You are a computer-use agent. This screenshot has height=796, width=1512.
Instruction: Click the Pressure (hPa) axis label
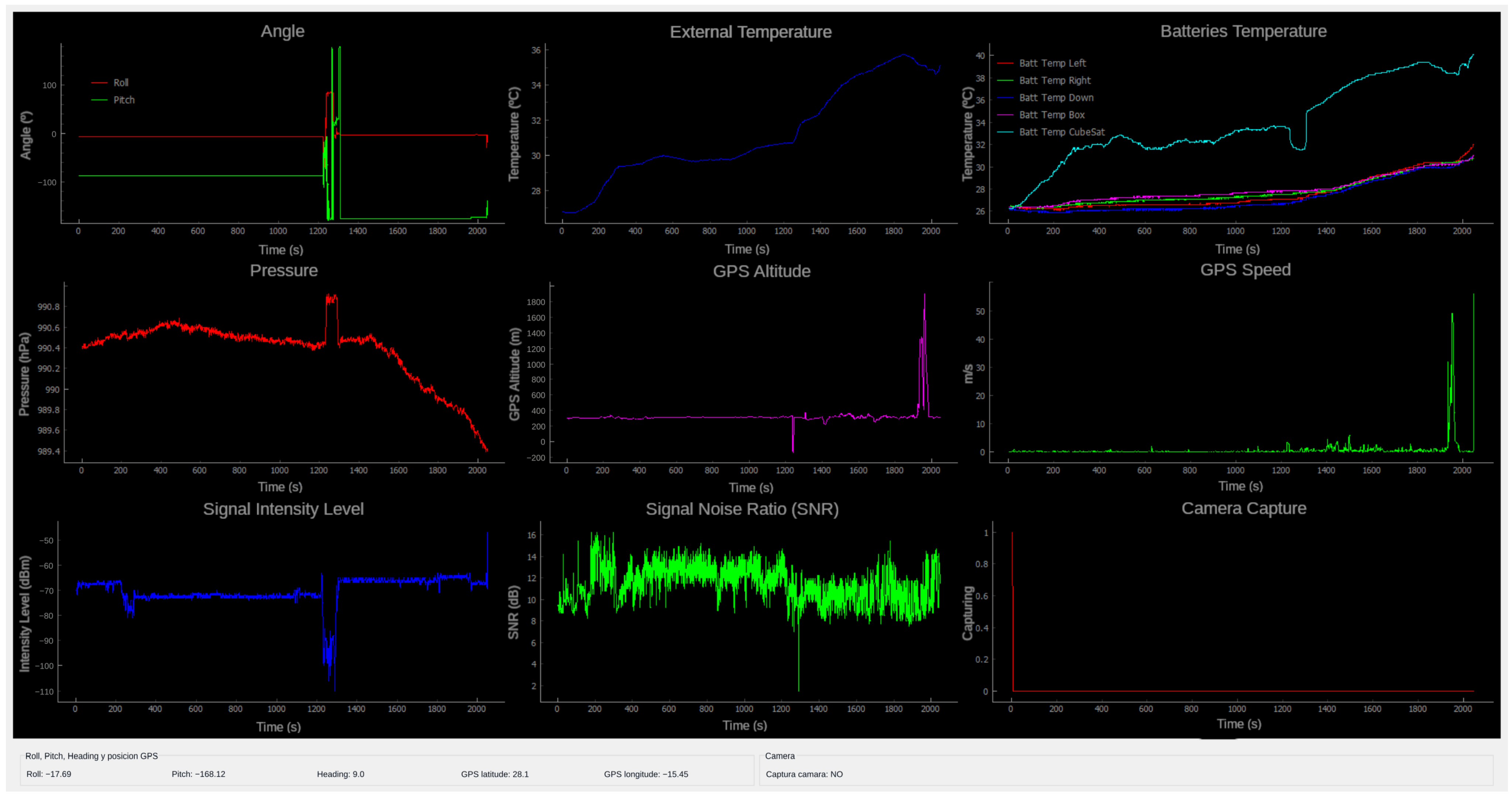coord(24,374)
